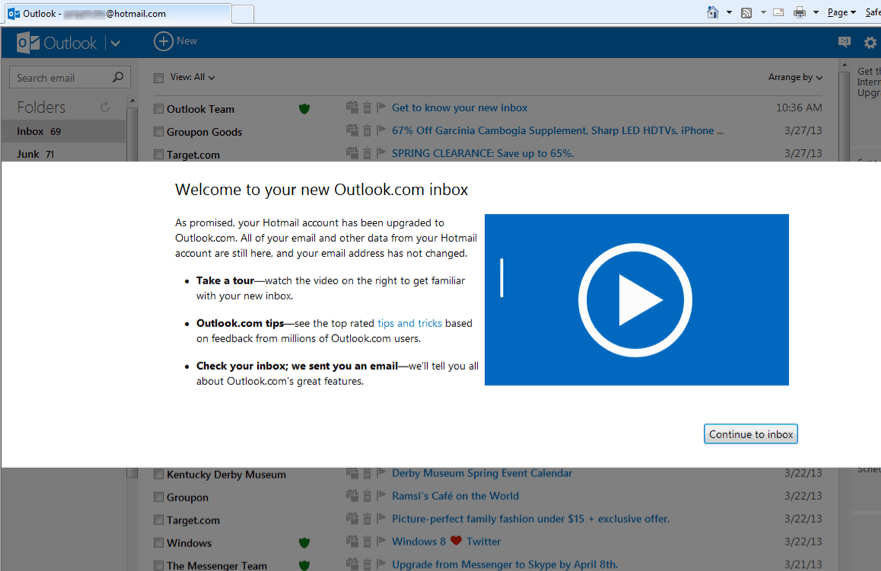Image resolution: width=881 pixels, height=571 pixels.
Task: Open Derby Museum Spring Event Calendar email
Action: coord(482,473)
